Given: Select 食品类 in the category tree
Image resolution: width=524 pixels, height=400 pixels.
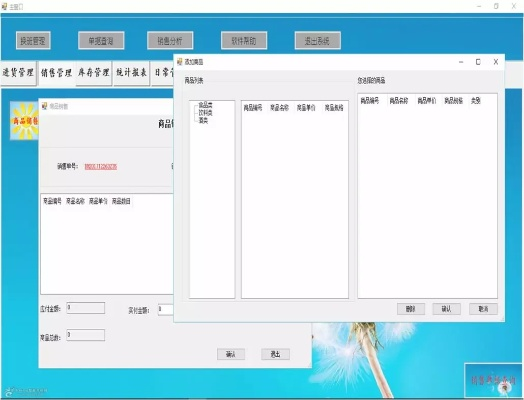Looking at the screenshot, I should click(205, 105).
